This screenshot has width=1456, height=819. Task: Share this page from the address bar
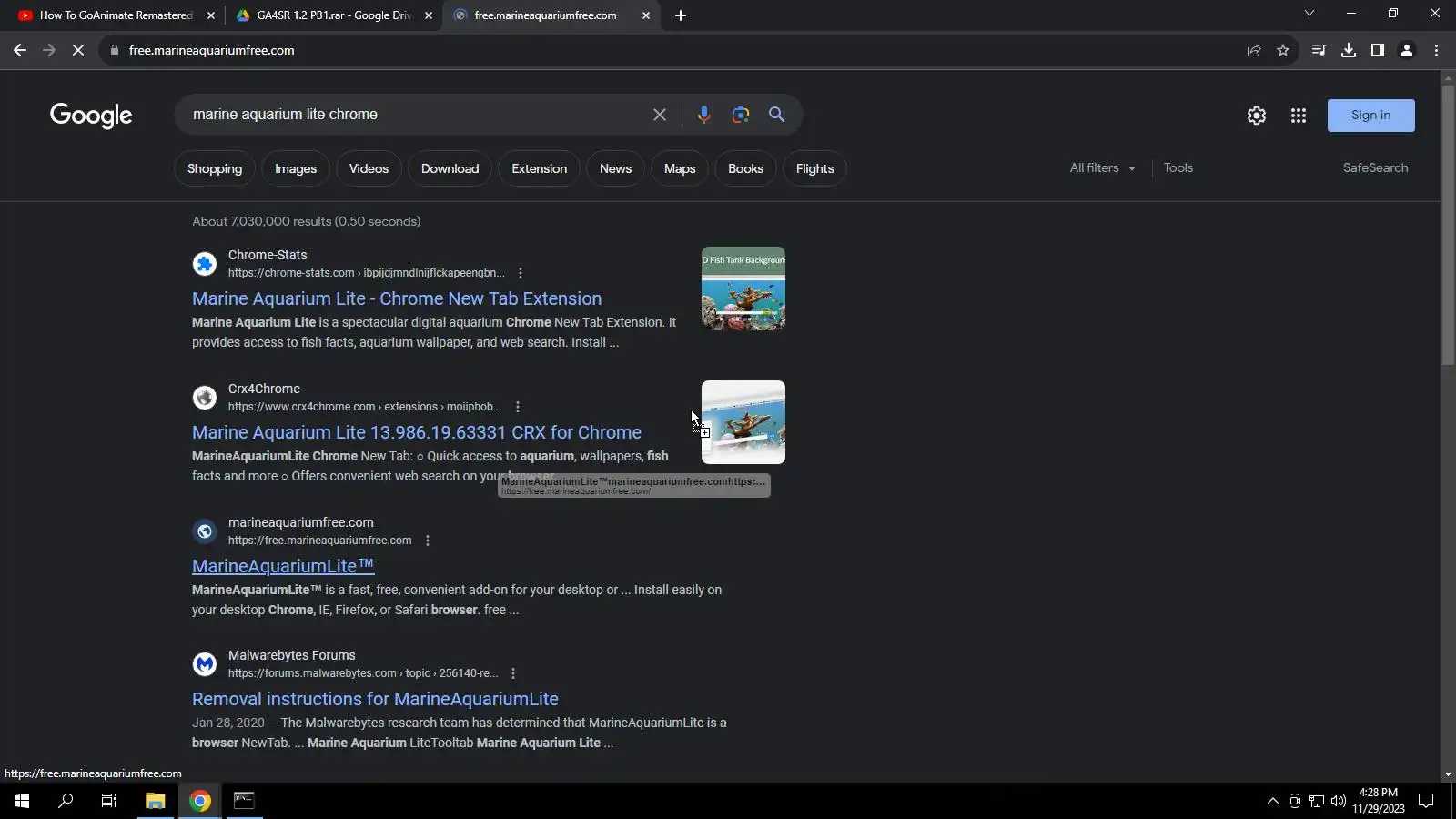click(1254, 50)
